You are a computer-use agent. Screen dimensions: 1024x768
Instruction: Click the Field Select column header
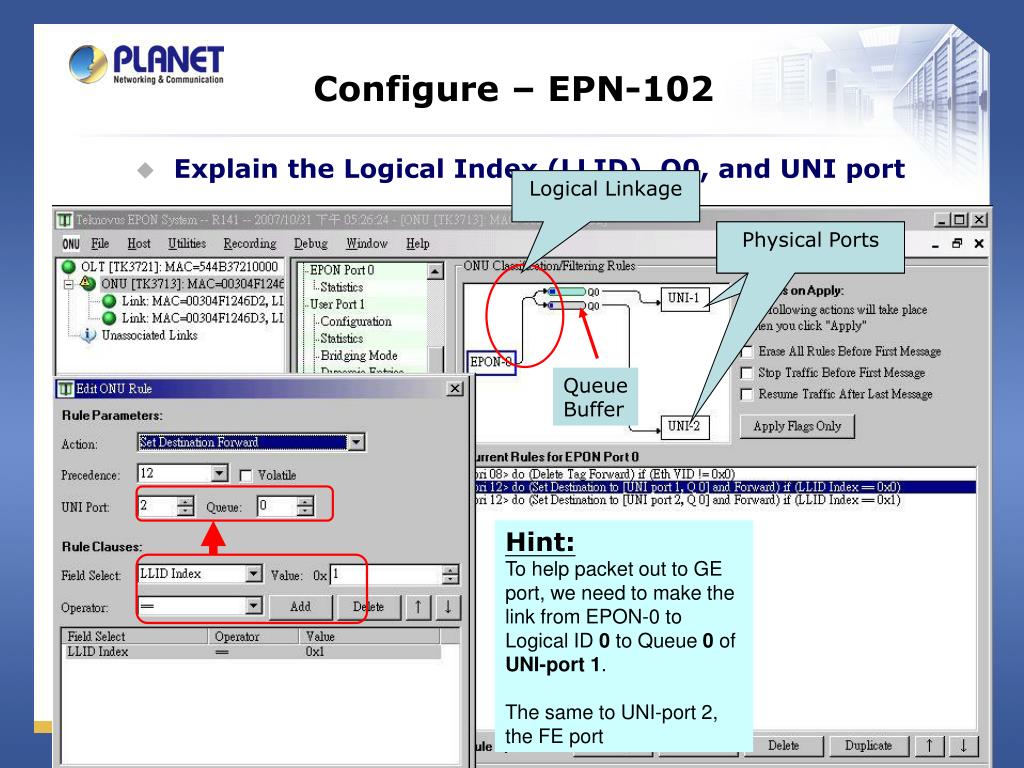pyautogui.click(x=135, y=637)
